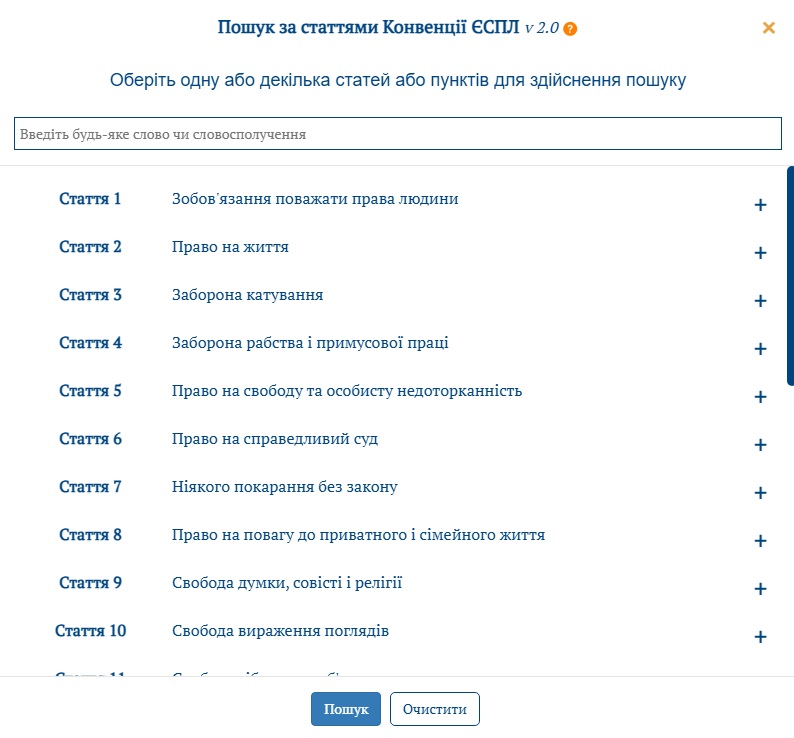Click the orange help question mark icon
The image size is (794, 738).
[570, 29]
